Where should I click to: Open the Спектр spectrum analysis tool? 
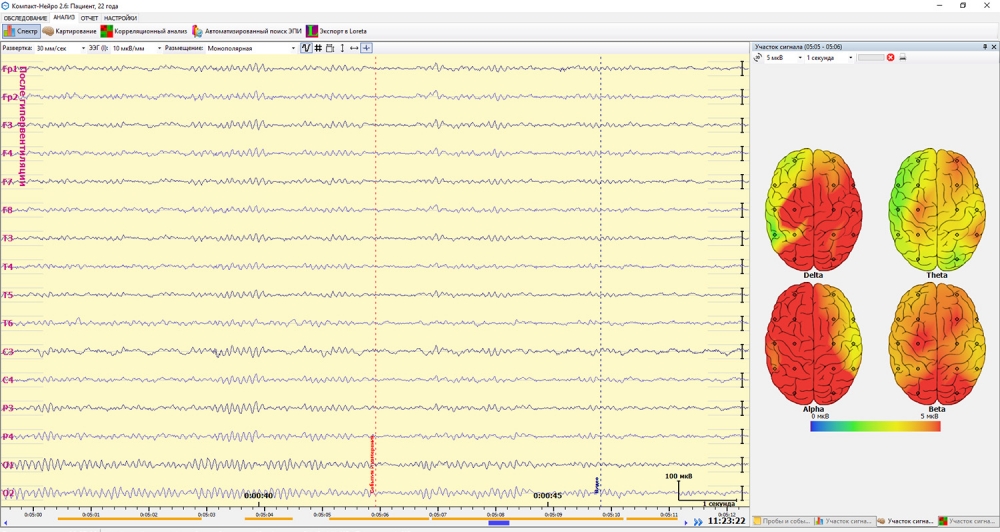[21, 31]
